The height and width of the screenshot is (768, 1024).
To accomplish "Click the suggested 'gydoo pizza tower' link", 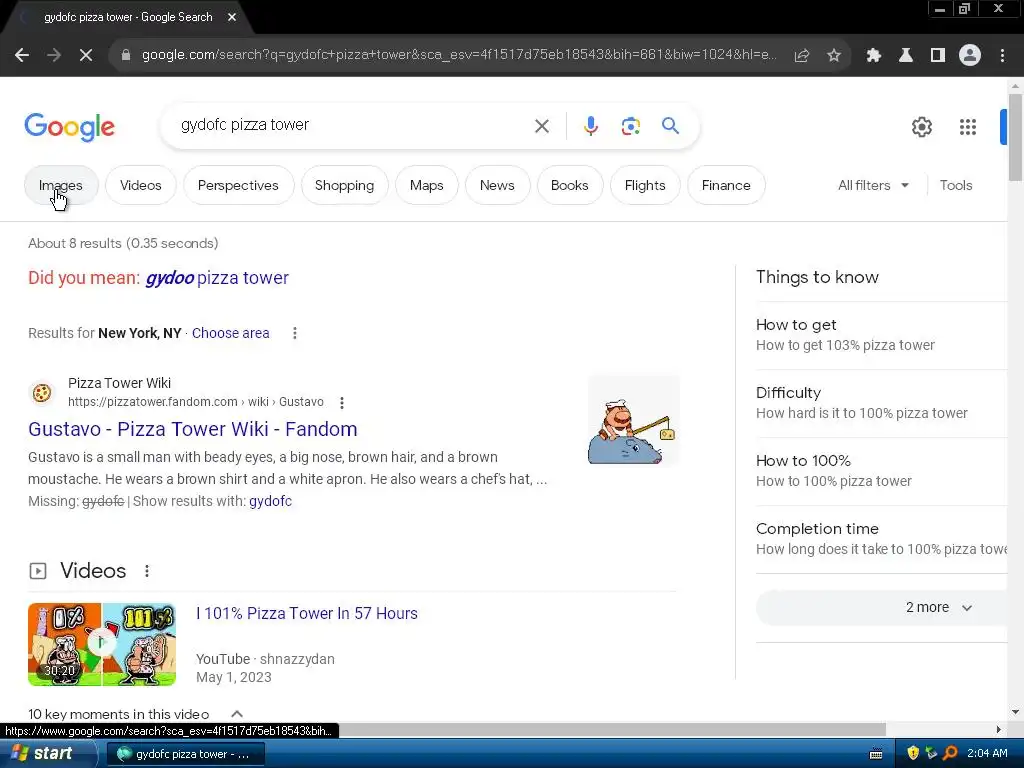I will click(x=217, y=278).
